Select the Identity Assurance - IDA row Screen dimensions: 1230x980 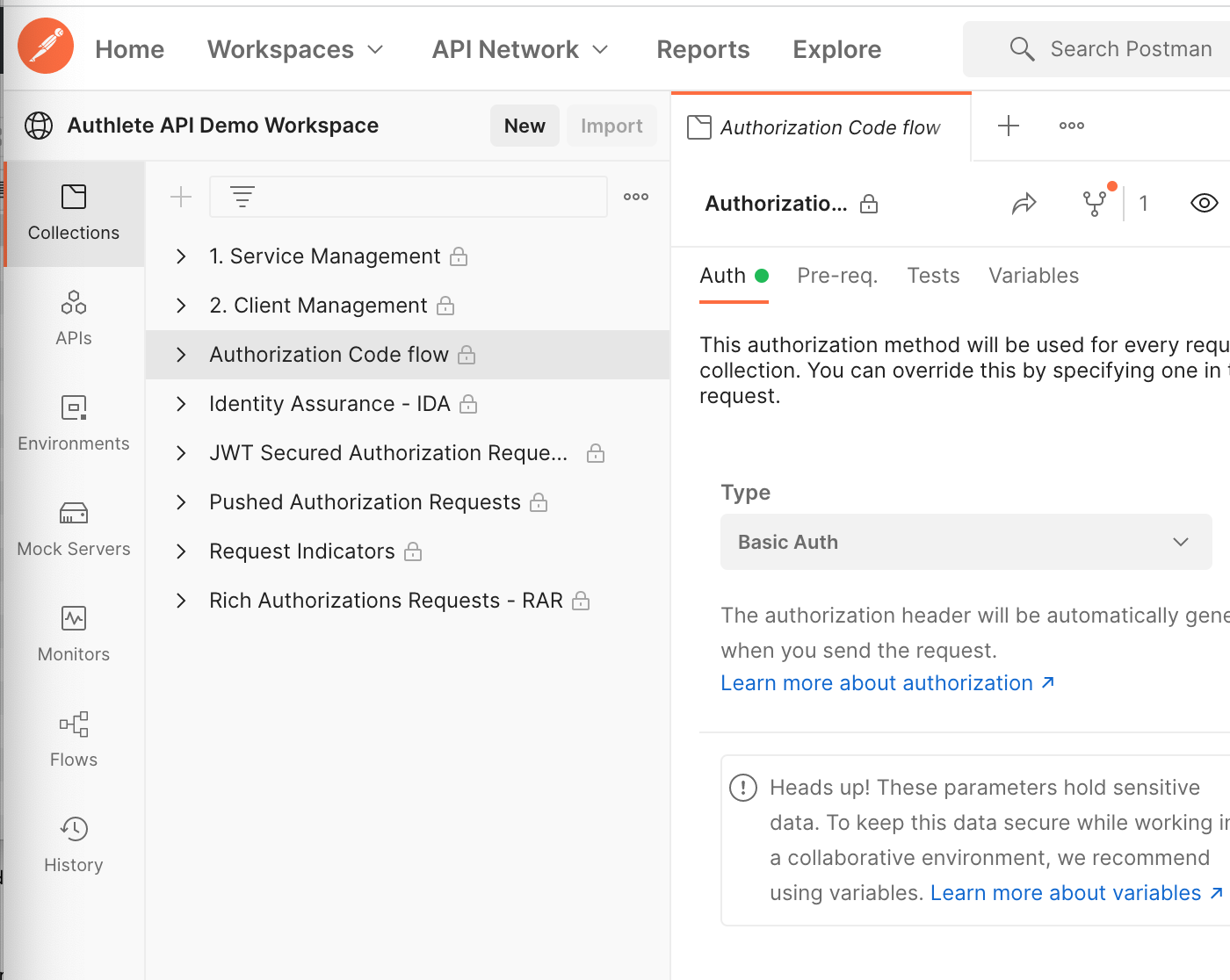click(408, 404)
